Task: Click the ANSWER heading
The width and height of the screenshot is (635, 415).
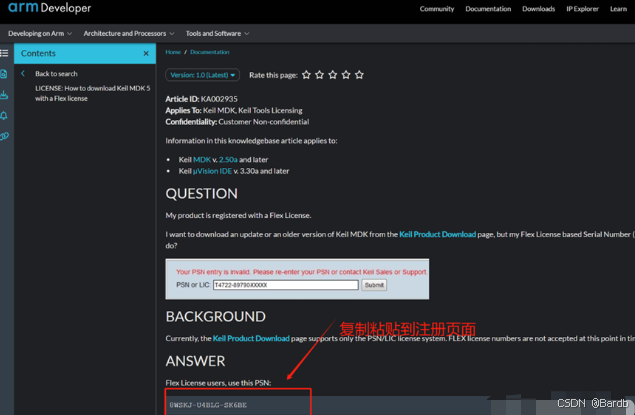Action: click(195, 361)
